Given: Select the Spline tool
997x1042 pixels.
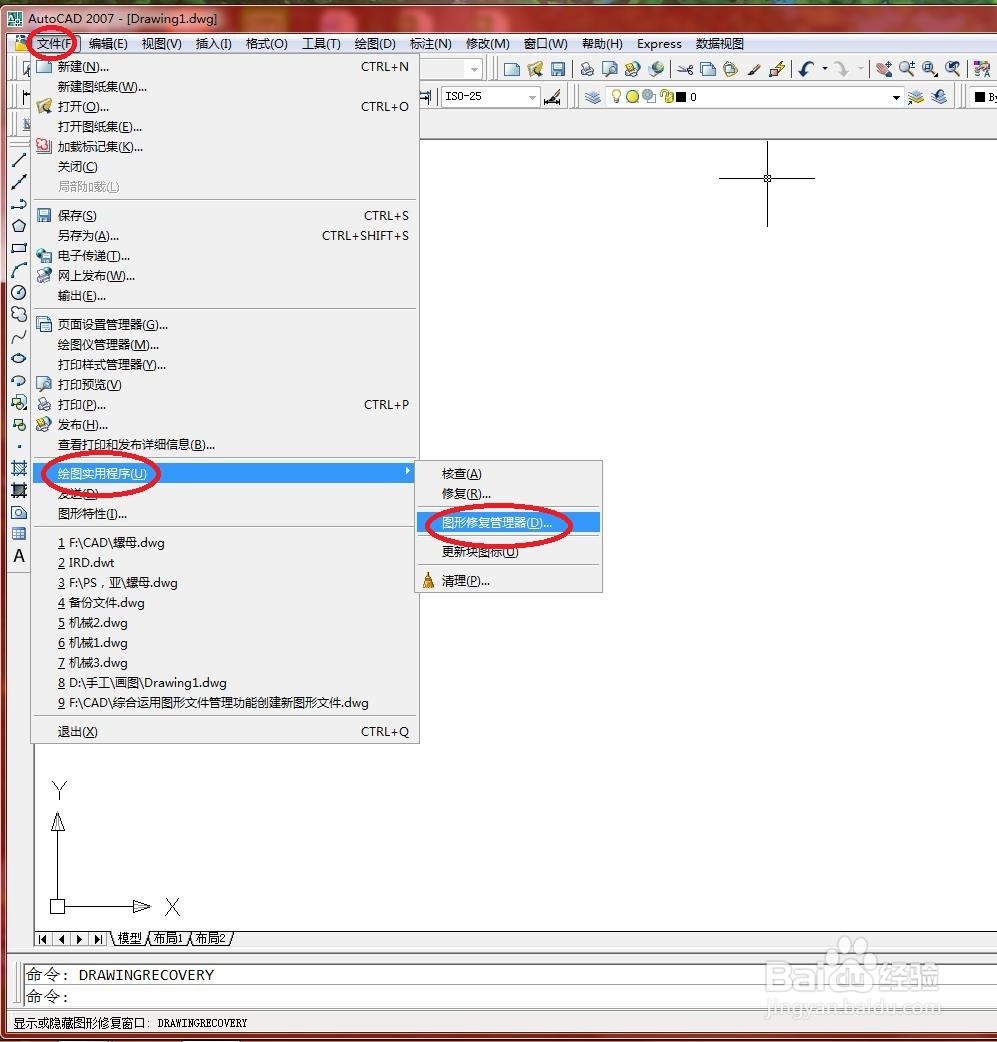Looking at the screenshot, I should (x=19, y=336).
